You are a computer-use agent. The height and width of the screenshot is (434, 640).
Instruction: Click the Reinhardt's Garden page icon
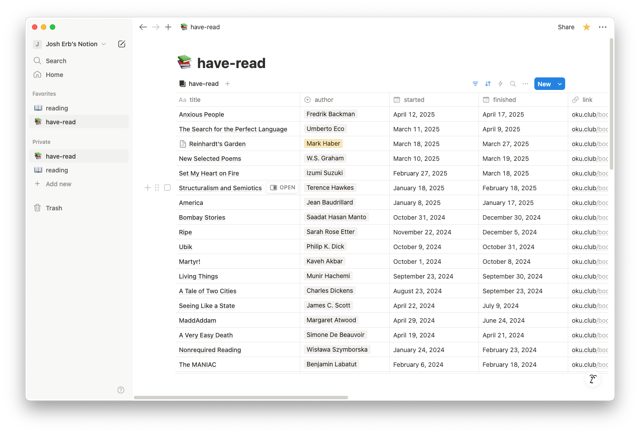point(183,144)
